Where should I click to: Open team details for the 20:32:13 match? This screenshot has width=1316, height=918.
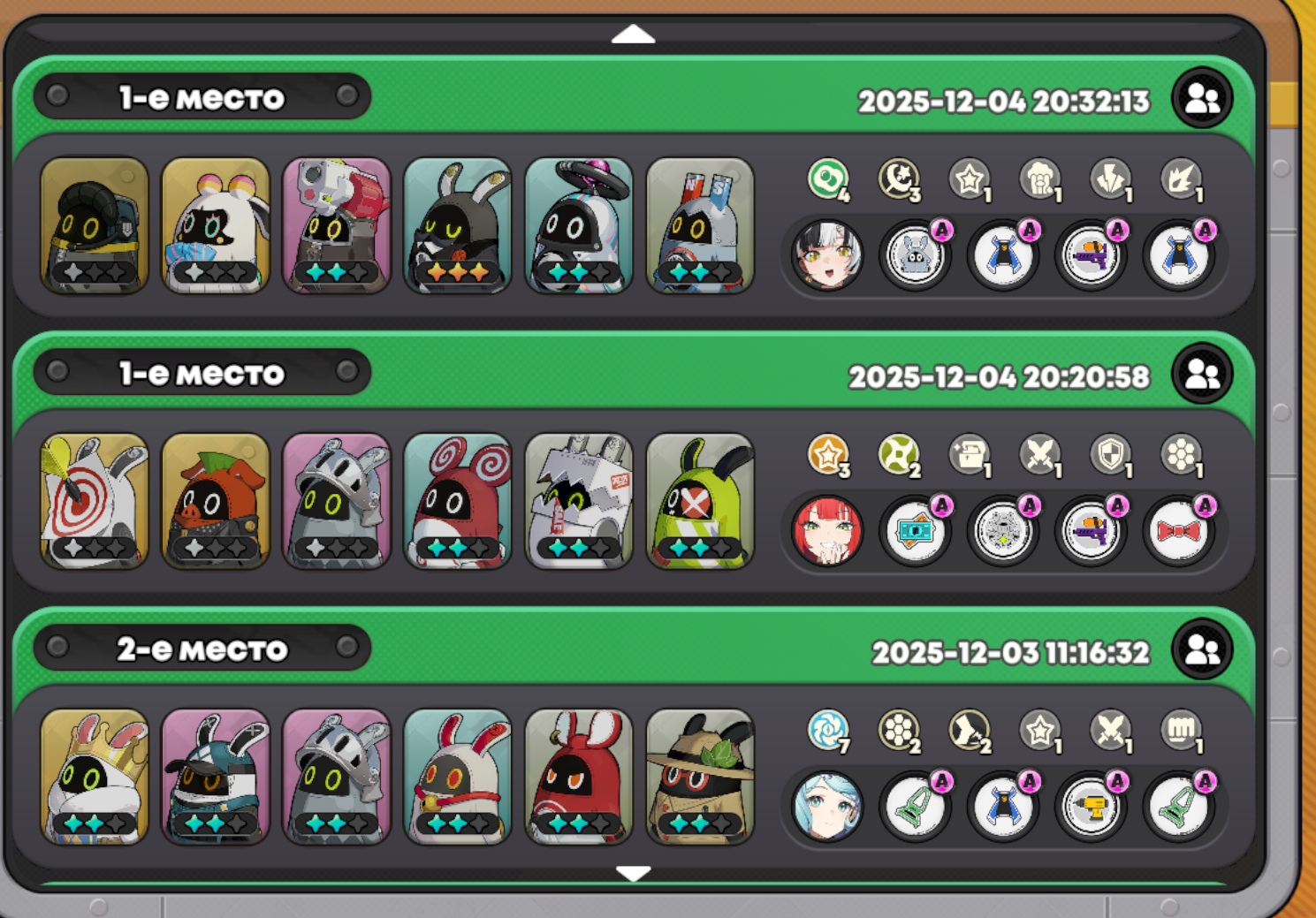1202,99
